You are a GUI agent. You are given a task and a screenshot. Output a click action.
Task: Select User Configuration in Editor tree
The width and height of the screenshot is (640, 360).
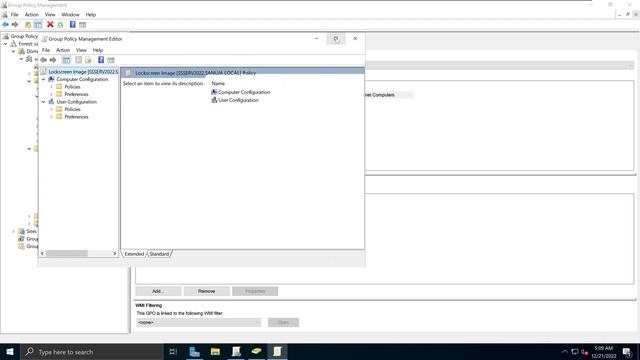click(76, 102)
